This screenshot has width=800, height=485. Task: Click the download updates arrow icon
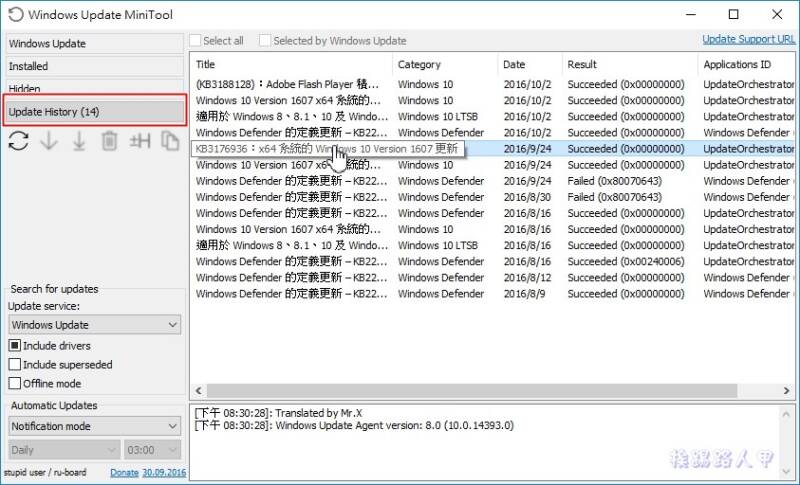tap(49, 141)
